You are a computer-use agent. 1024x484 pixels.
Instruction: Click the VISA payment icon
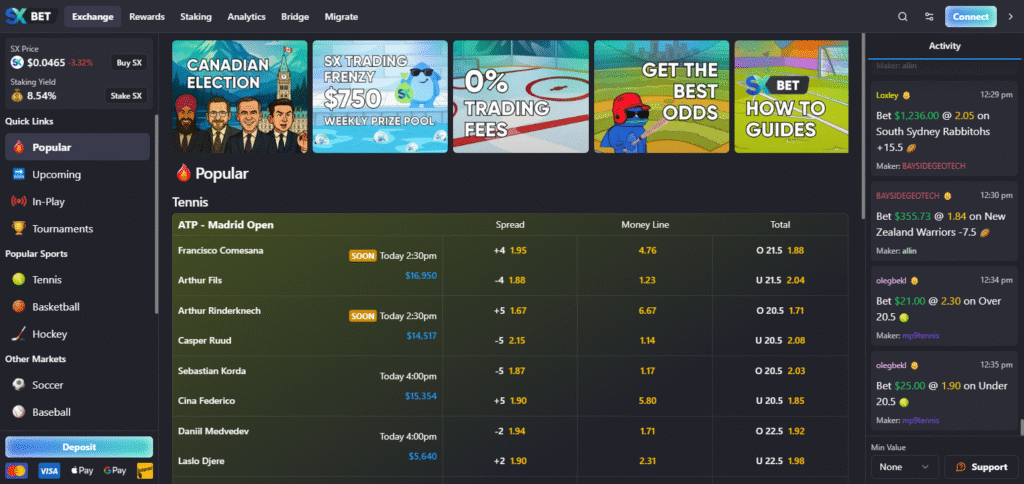click(49, 470)
